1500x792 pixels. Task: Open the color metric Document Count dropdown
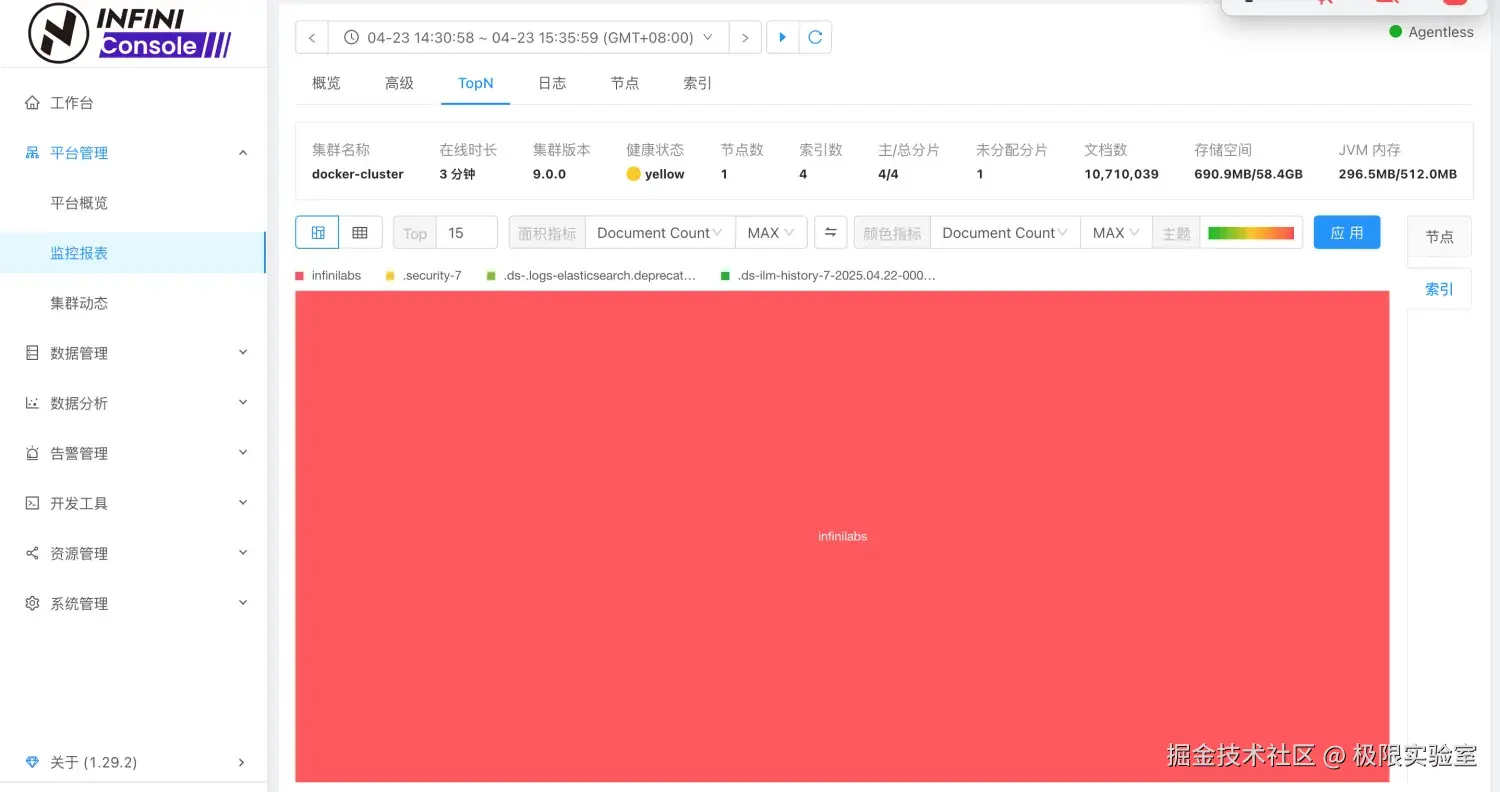pyautogui.click(x=1005, y=232)
